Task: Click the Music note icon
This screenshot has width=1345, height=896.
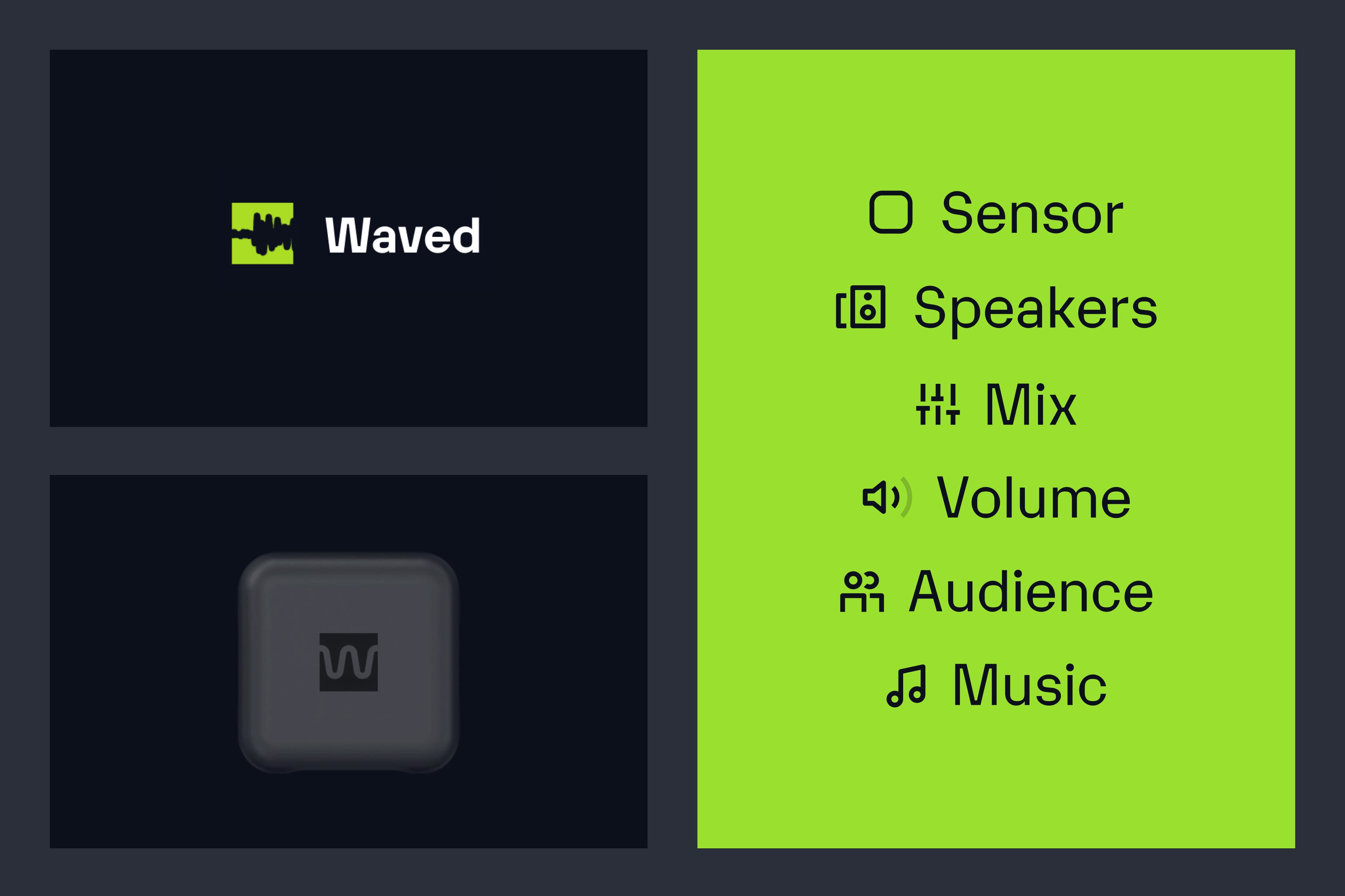Action: (x=906, y=686)
